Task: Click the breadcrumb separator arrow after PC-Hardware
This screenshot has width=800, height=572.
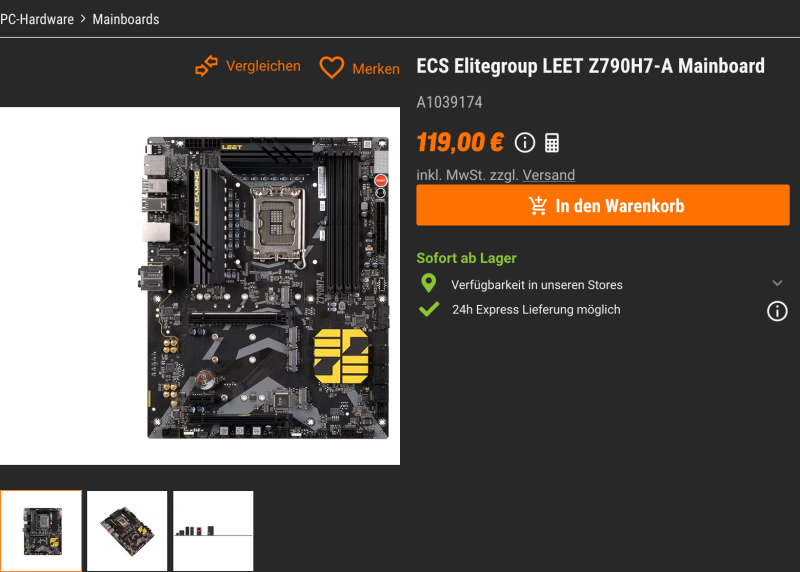Action: [83, 19]
